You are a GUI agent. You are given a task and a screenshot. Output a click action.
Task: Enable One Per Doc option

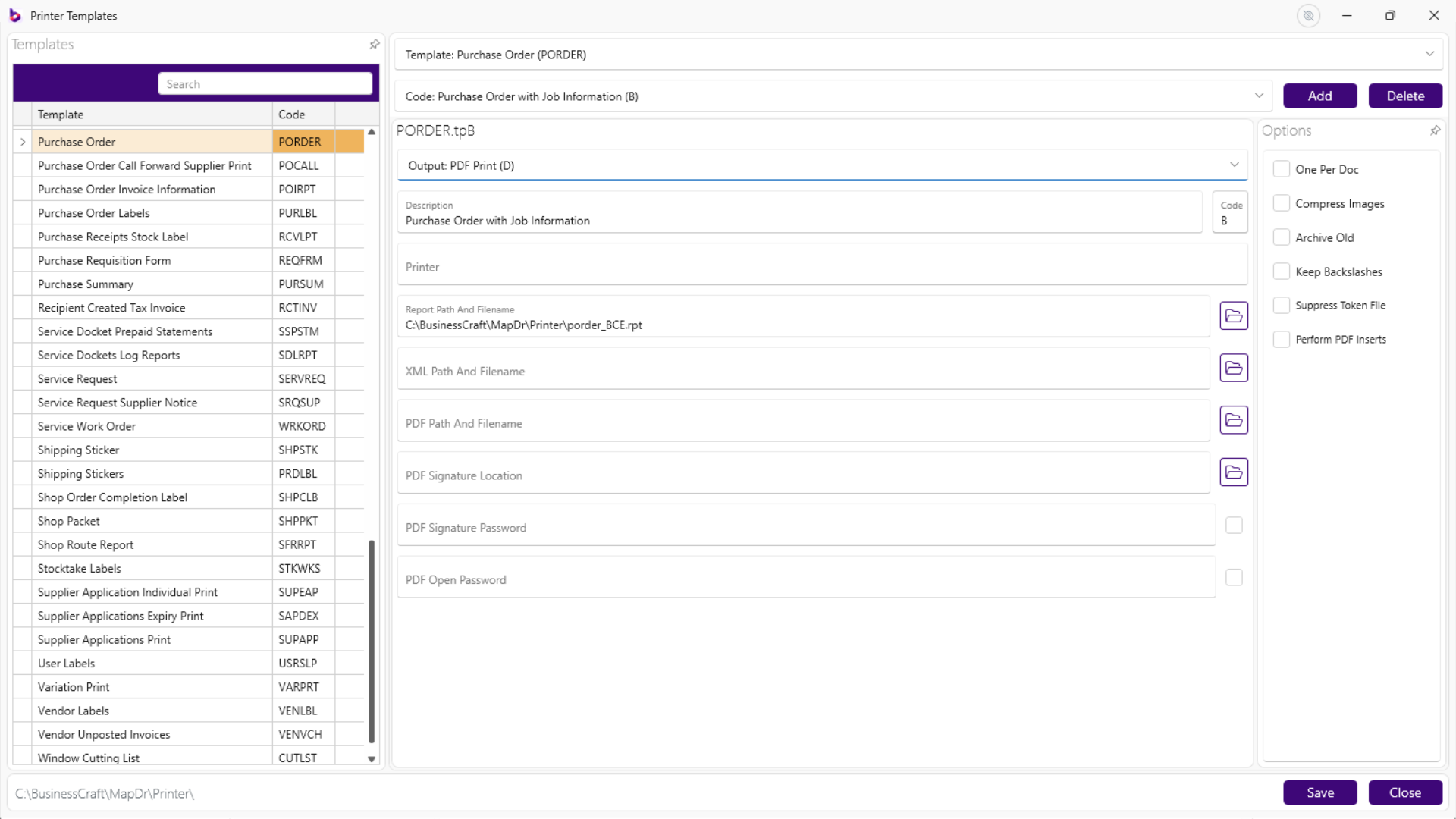click(x=1281, y=169)
